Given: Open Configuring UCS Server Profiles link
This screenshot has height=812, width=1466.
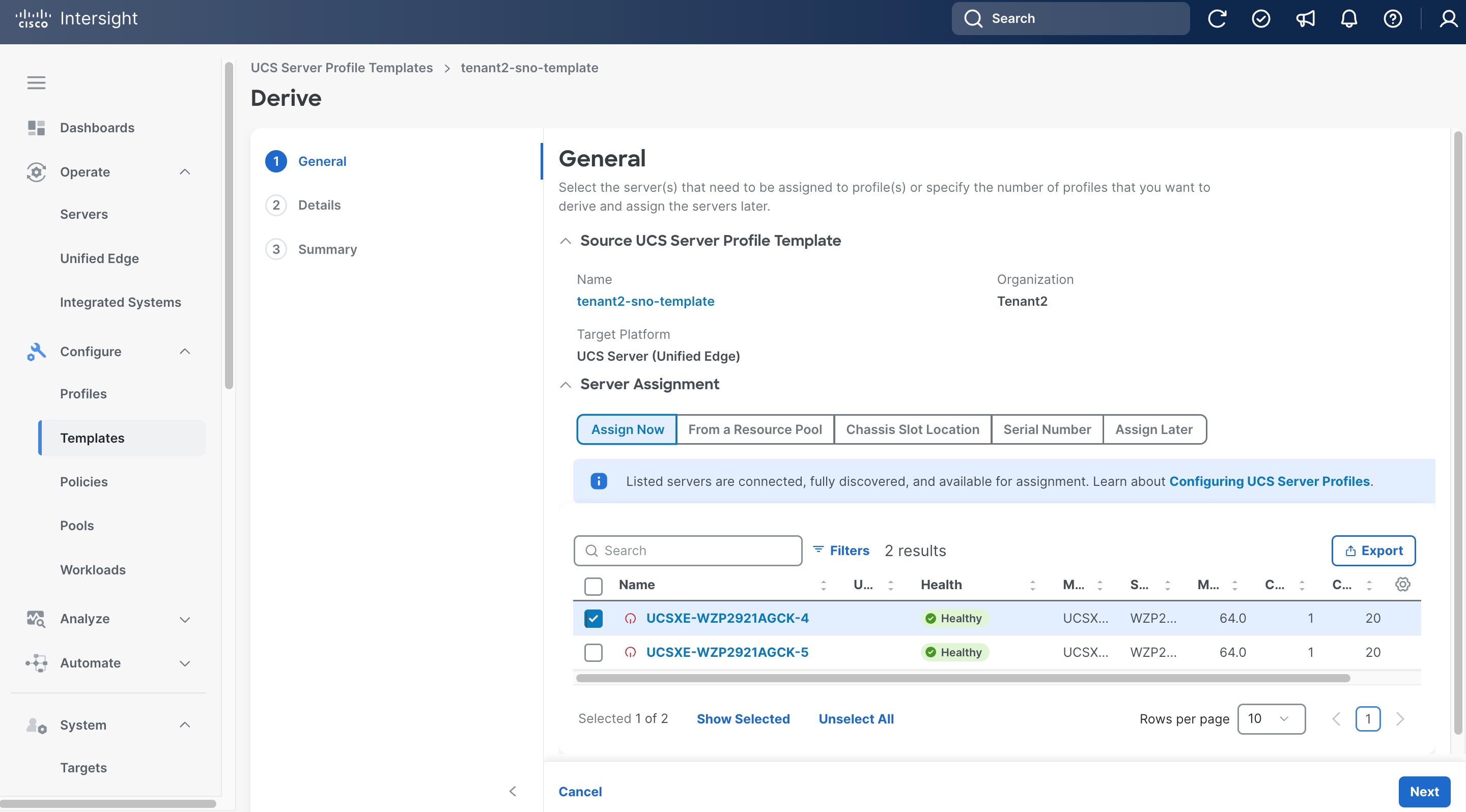Looking at the screenshot, I should (1269, 481).
